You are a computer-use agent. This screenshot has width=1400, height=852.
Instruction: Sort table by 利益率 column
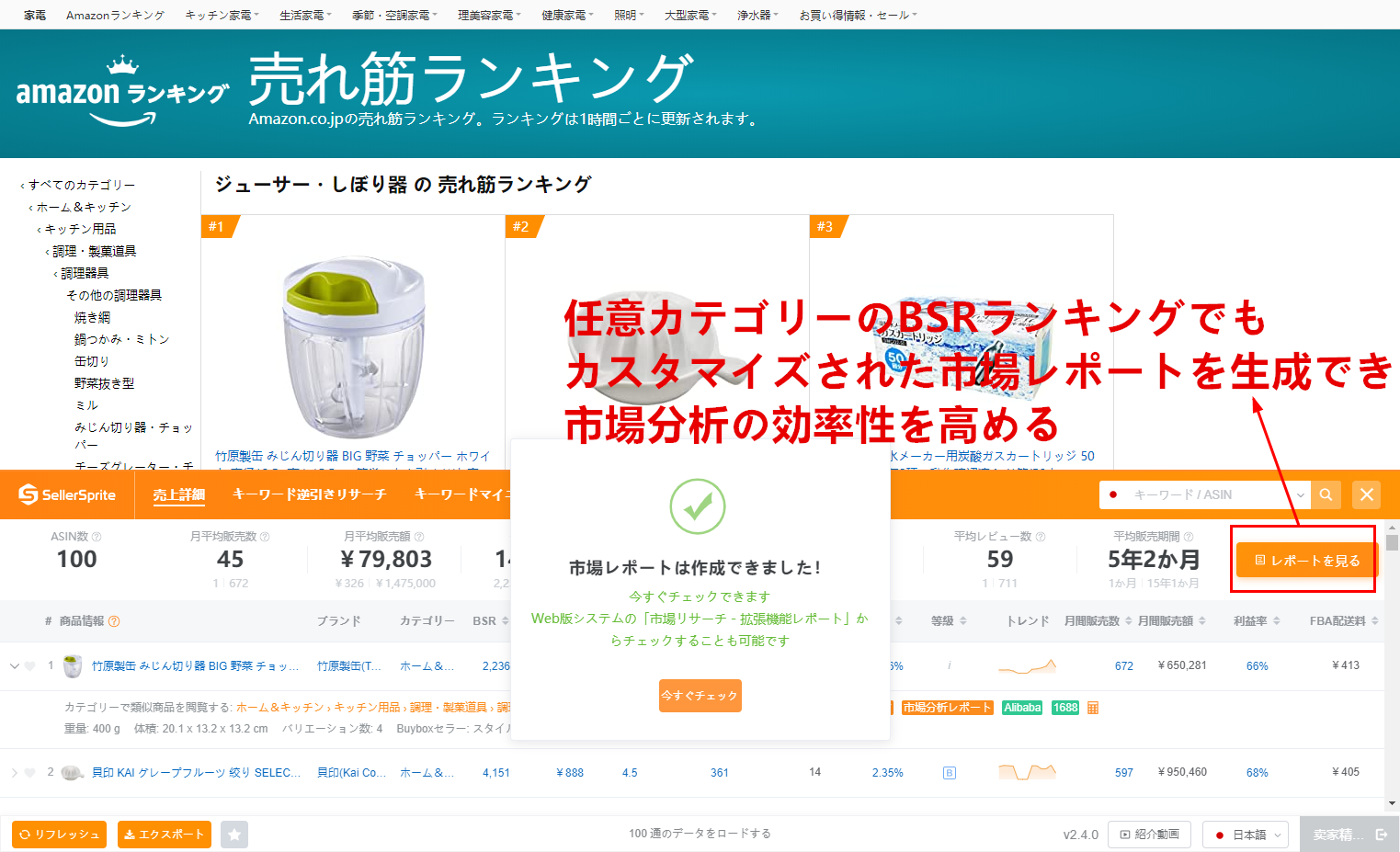1257,621
